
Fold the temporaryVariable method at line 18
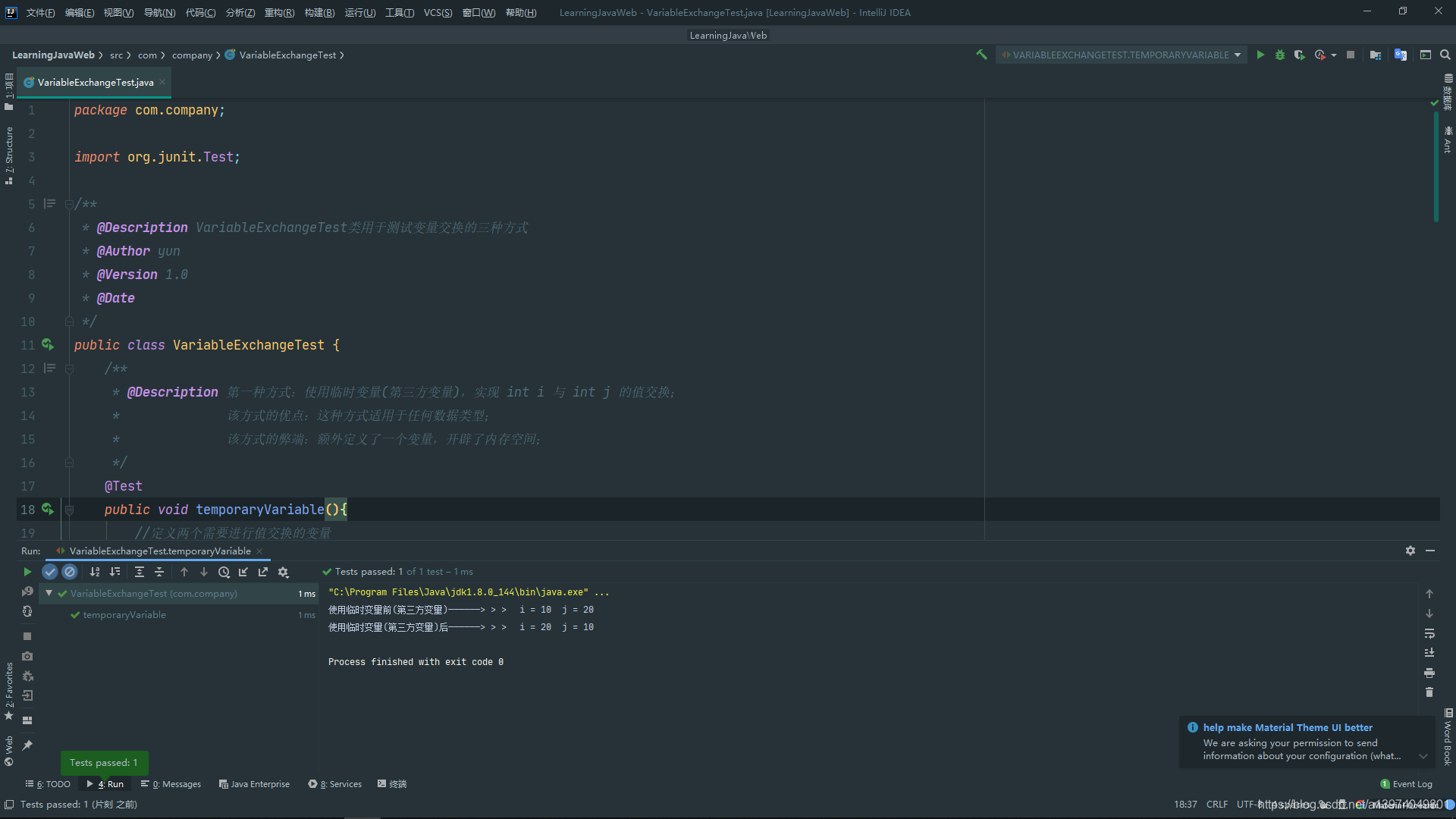[69, 510]
